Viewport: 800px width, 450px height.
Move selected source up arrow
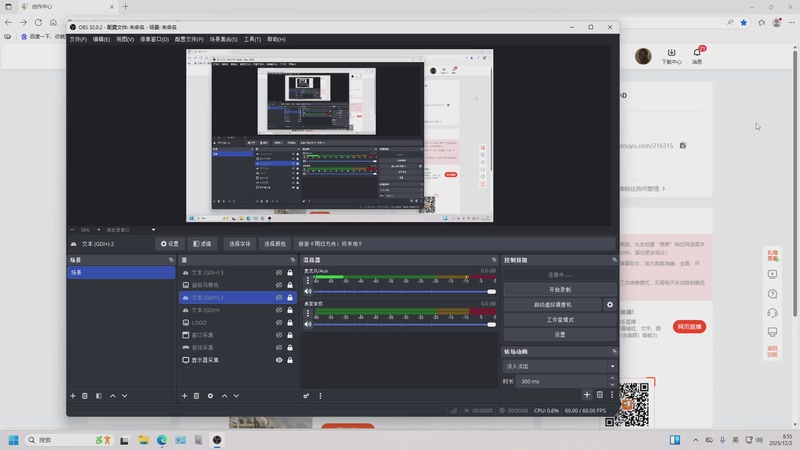[224, 396]
